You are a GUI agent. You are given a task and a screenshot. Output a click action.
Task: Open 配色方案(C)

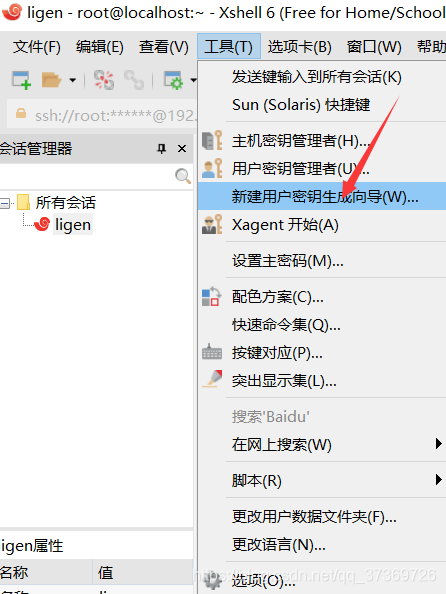pyautogui.click(x=322, y=297)
